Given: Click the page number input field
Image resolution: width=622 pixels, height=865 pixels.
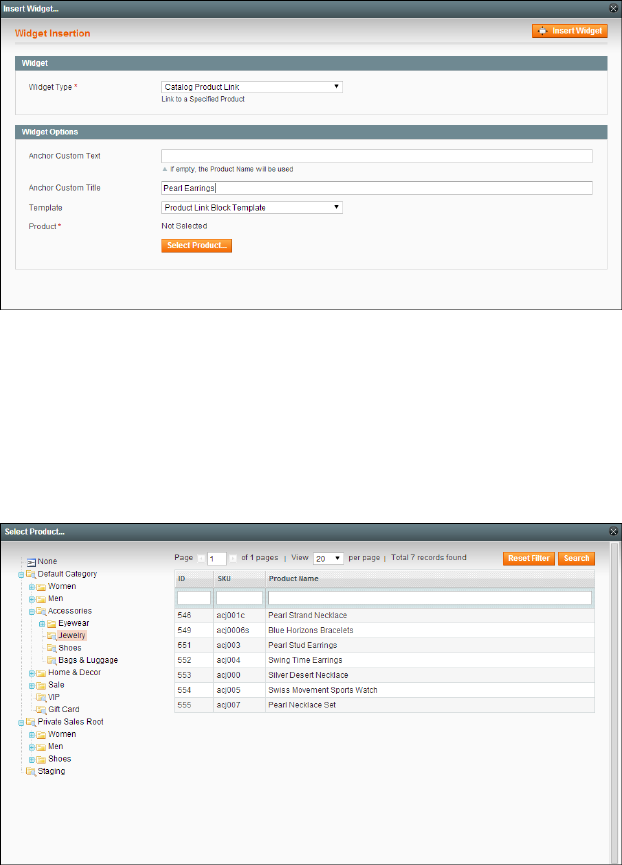Looking at the screenshot, I should pyautogui.click(x=217, y=559).
